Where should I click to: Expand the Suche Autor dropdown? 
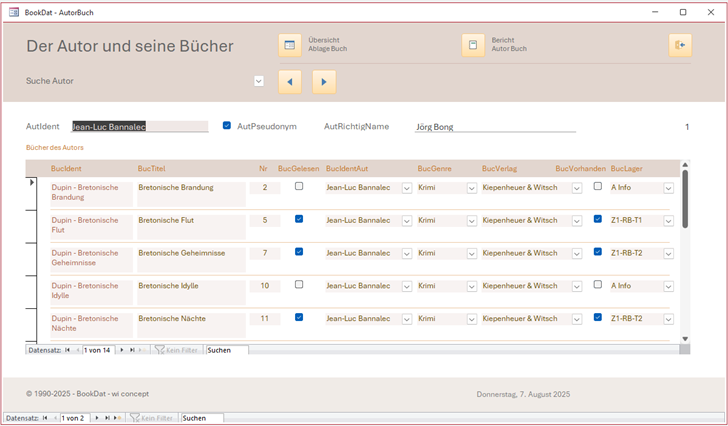click(259, 81)
